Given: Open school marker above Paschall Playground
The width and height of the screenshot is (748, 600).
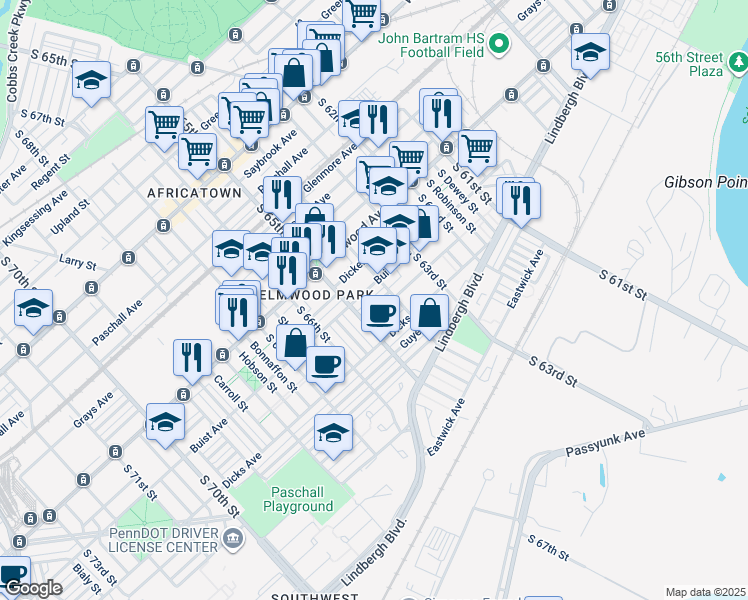Looking at the screenshot, I should (333, 435).
